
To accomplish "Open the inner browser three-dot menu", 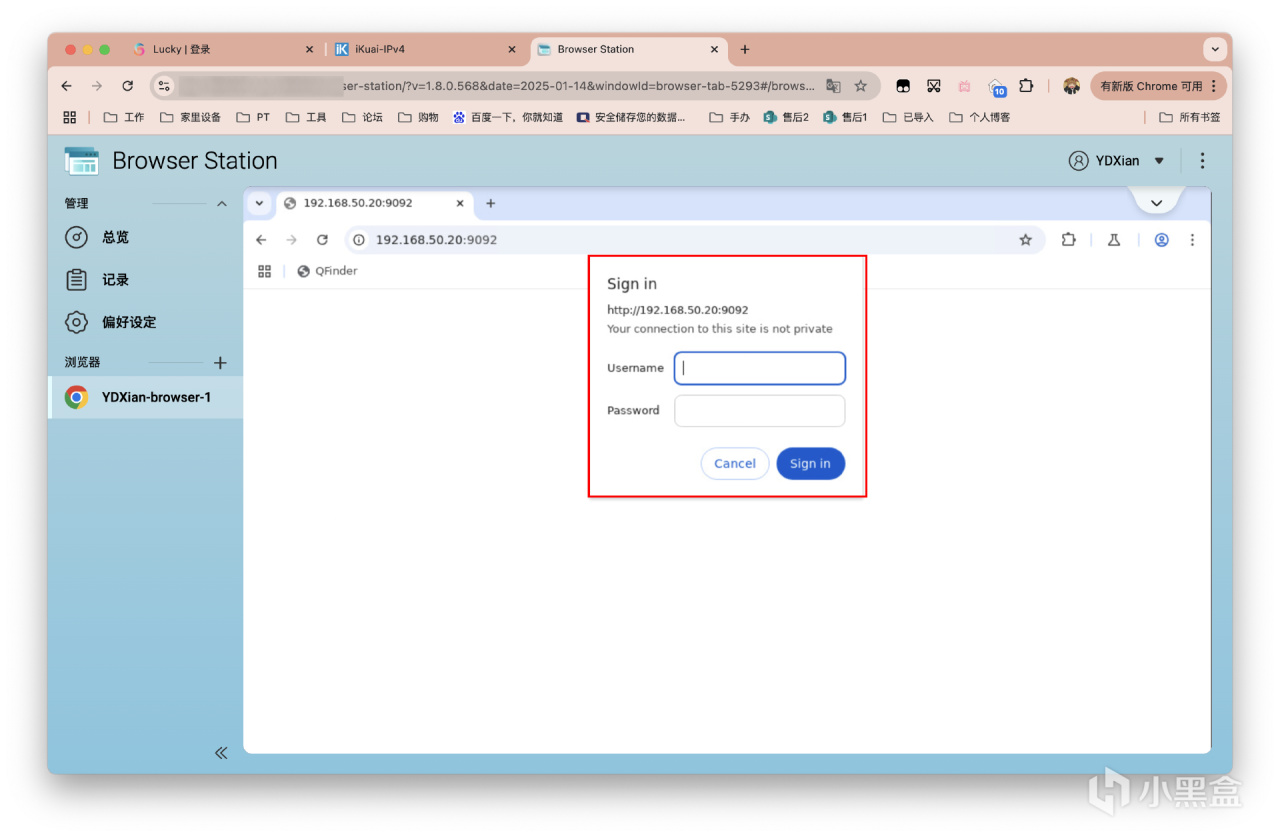I will (x=1192, y=240).
